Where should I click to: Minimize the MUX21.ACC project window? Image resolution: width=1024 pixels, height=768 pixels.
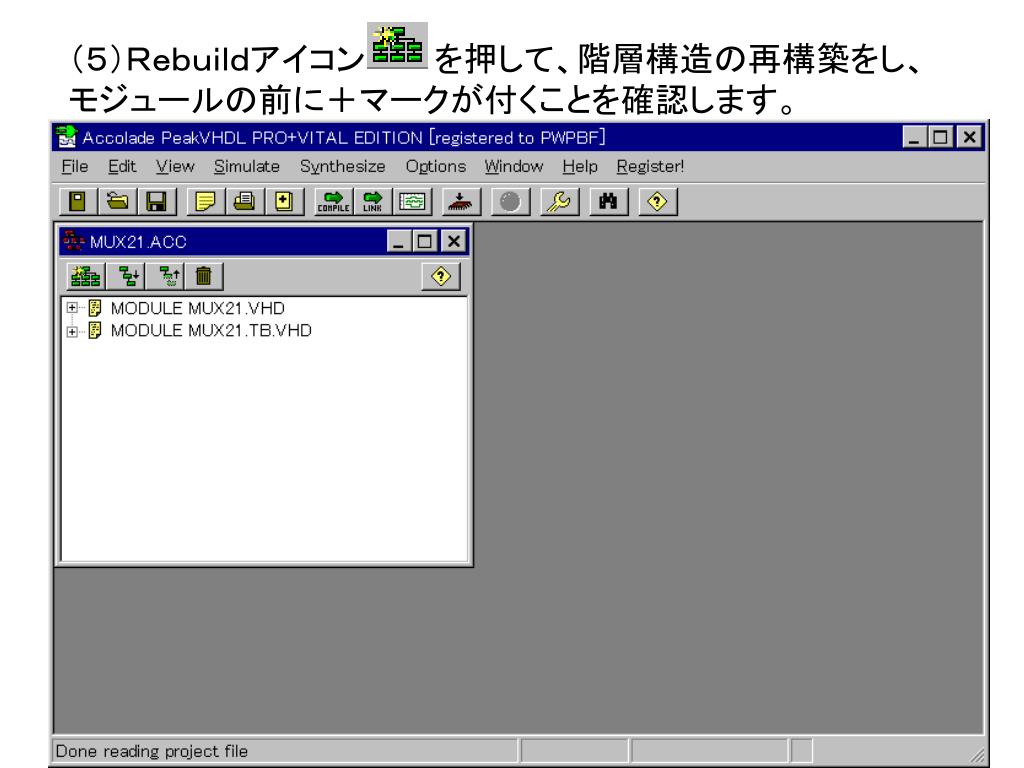(x=398, y=242)
